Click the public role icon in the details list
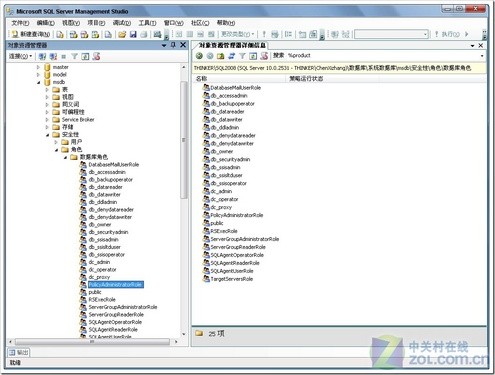Screen dimensions: 495x375 point(206,223)
